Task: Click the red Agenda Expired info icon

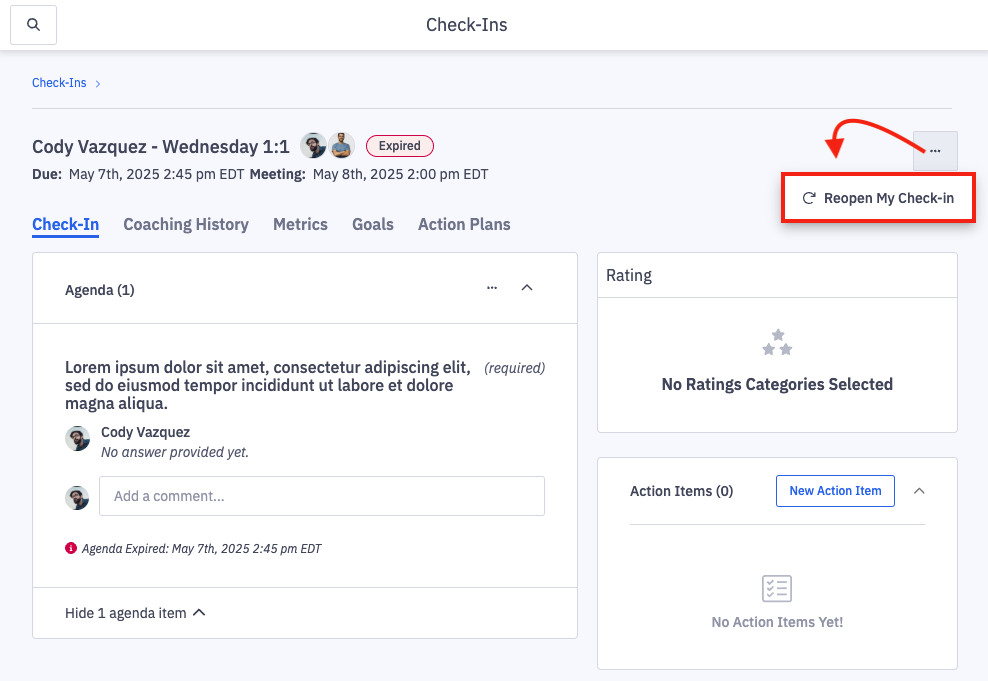Action: point(71,548)
